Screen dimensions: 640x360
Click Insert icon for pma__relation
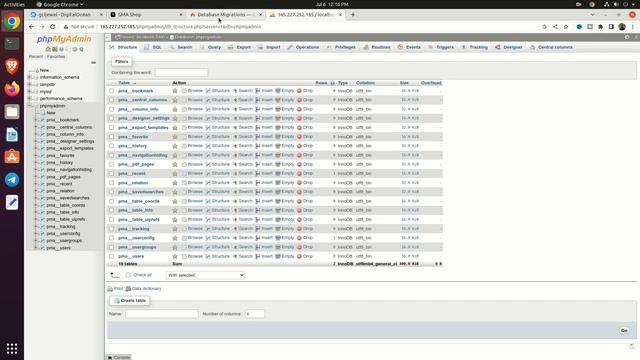258,183
